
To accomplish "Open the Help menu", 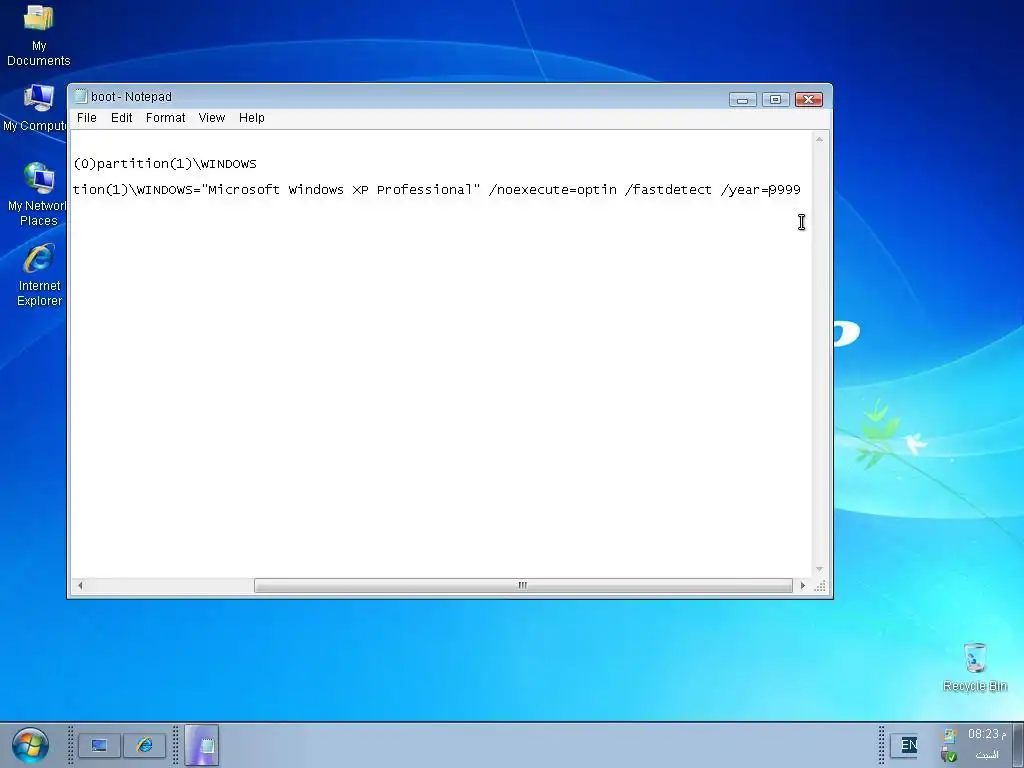I will (x=251, y=118).
